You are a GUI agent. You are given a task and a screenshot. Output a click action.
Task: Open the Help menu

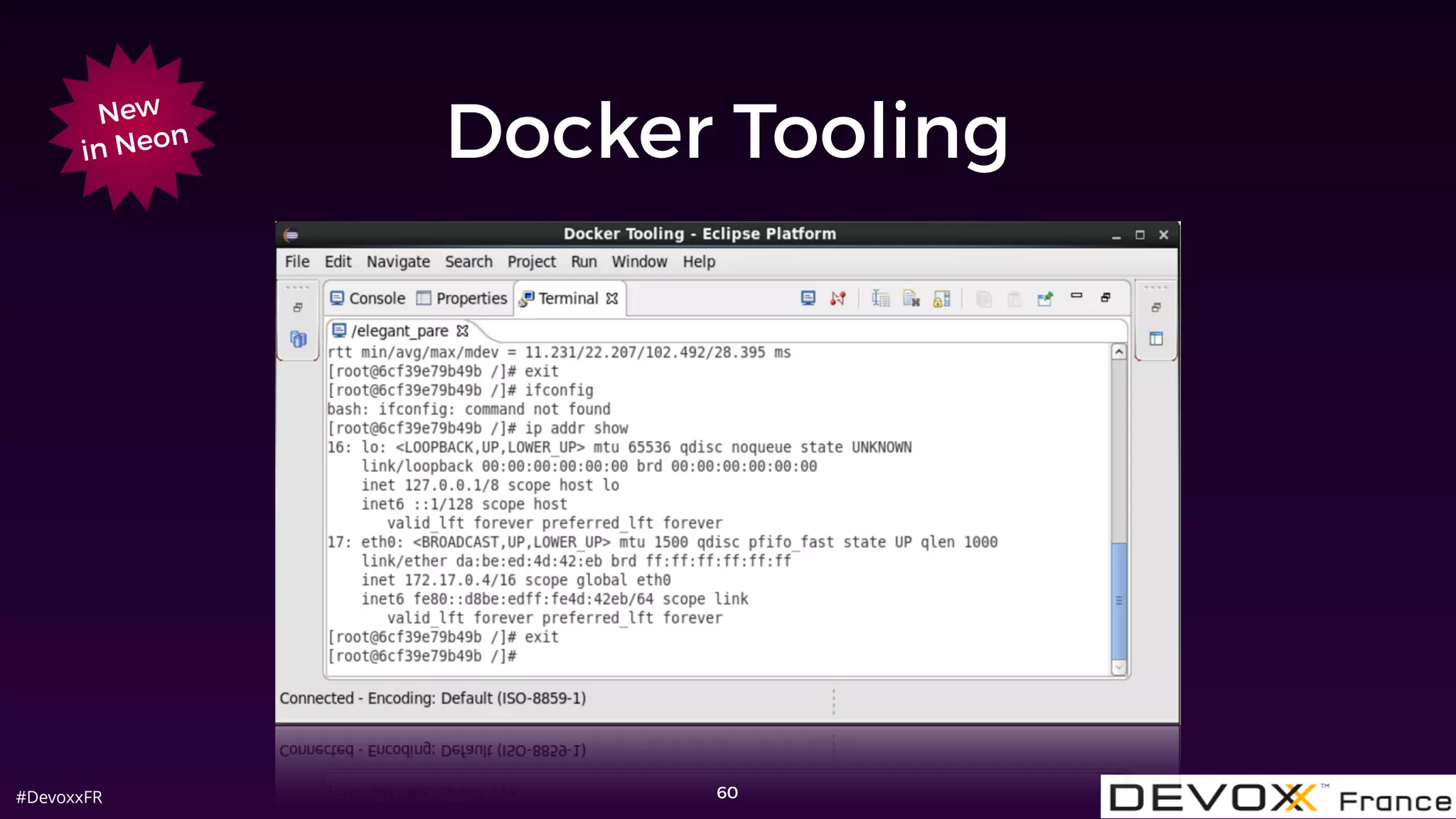699,262
